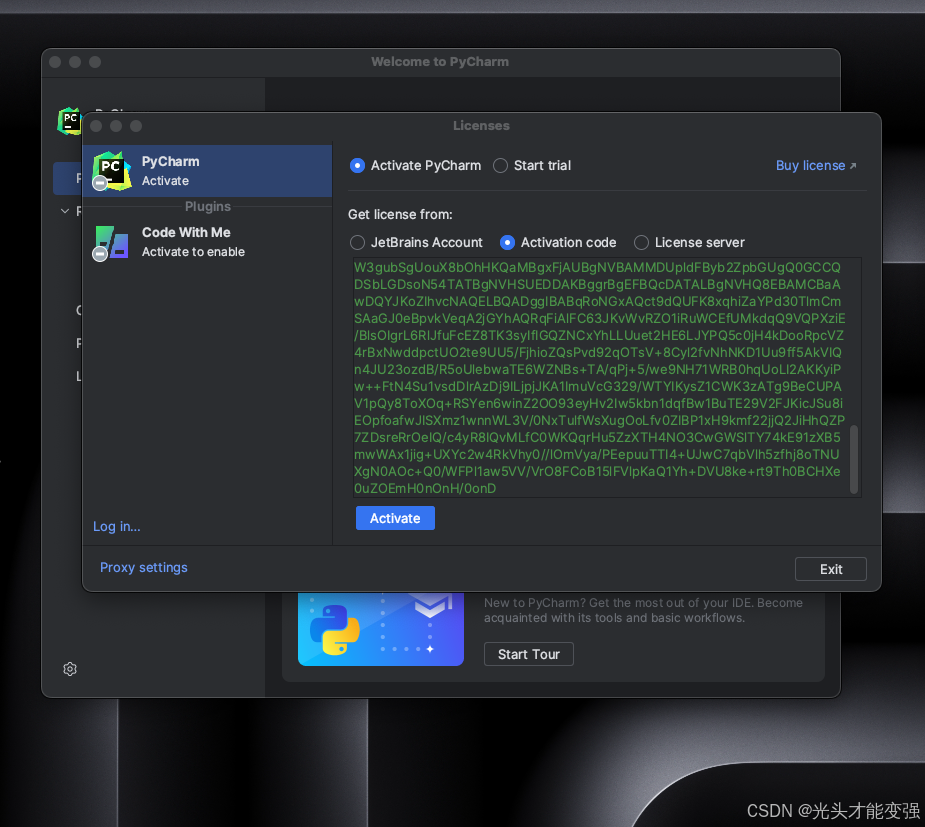
Task: Click the "Get license from:" label
Action: [x=400, y=215]
